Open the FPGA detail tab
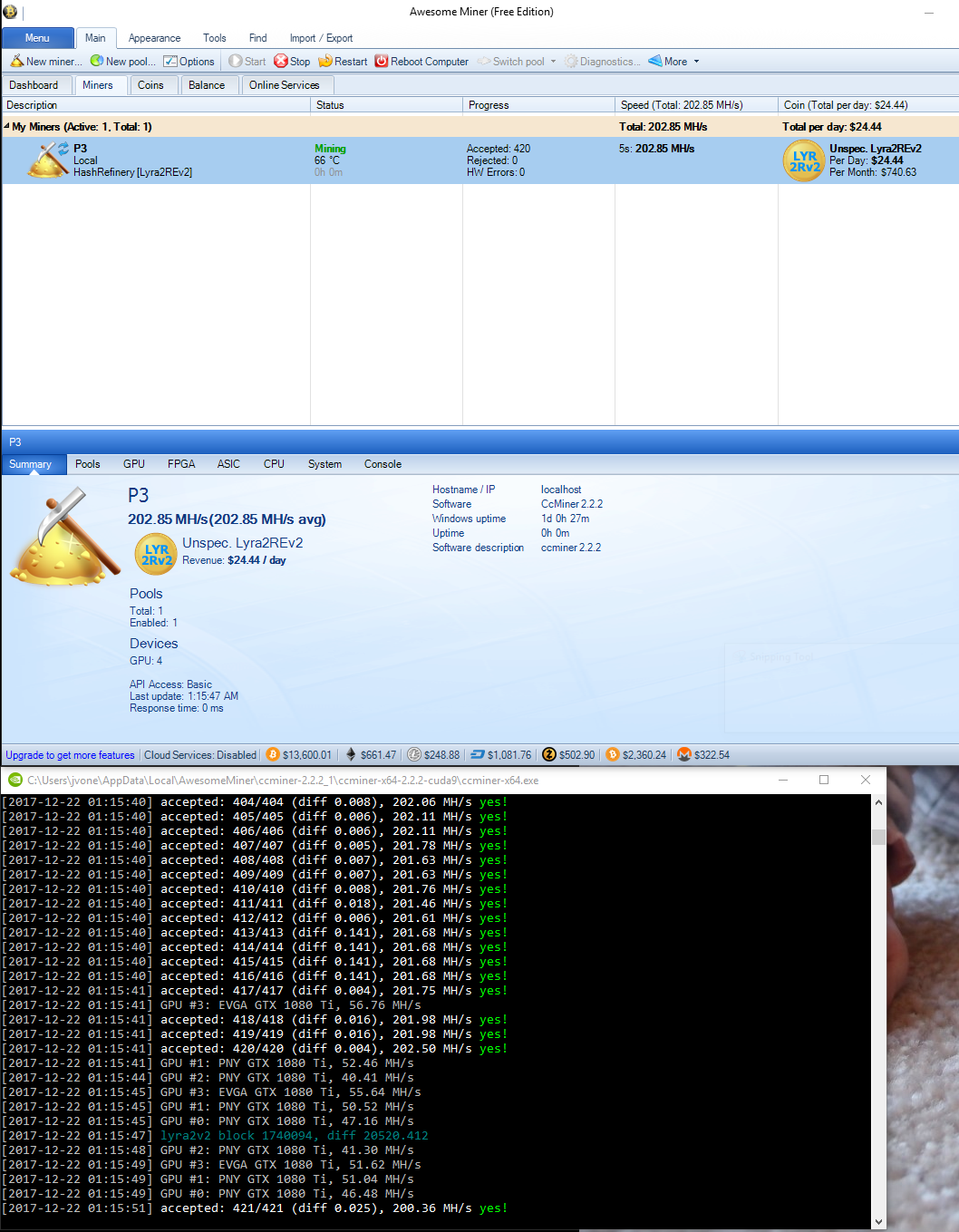The image size is (959, 1232). pyautogui.click(x=181, y=464)
